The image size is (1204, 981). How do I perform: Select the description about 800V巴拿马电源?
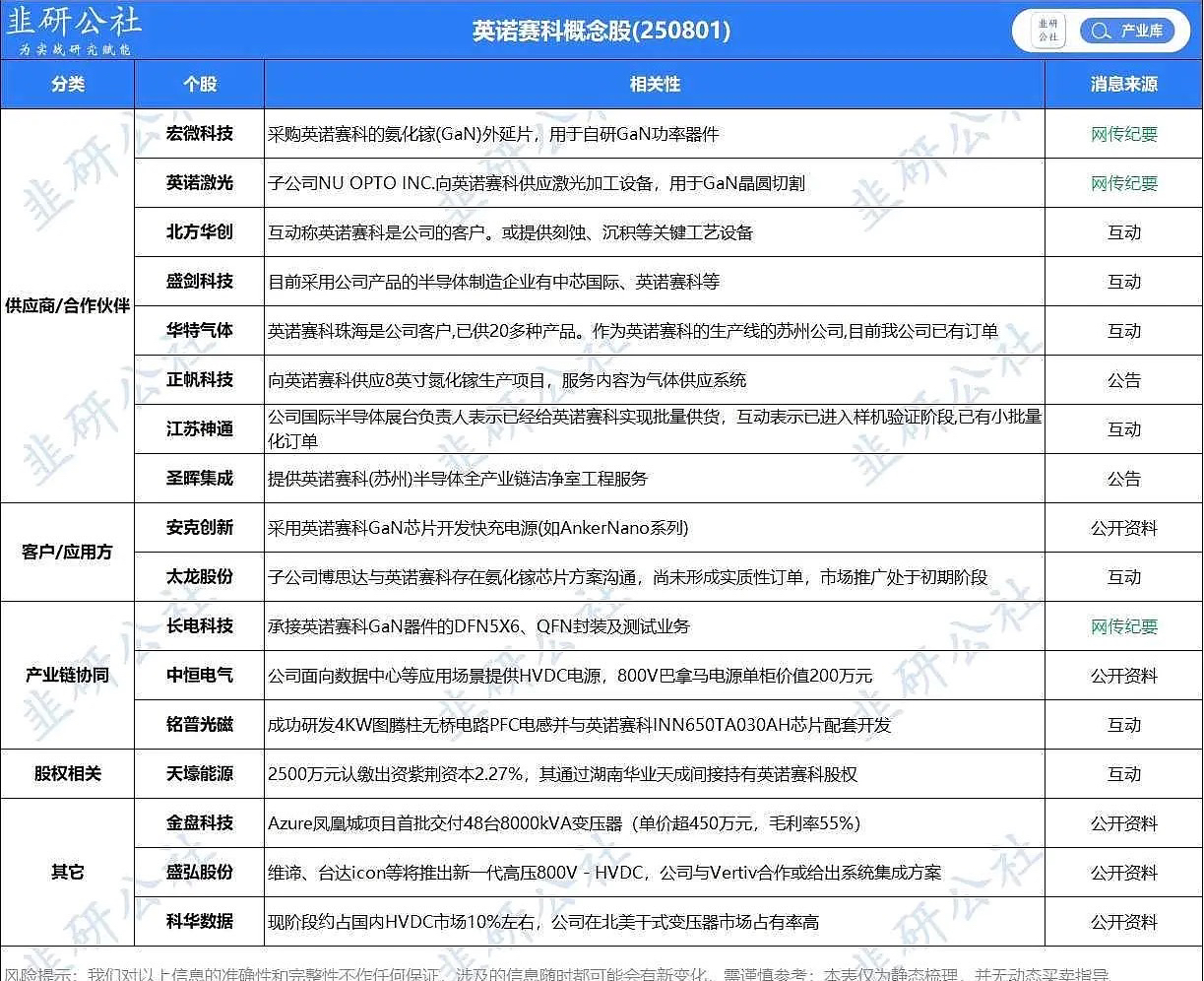[570, 676]
